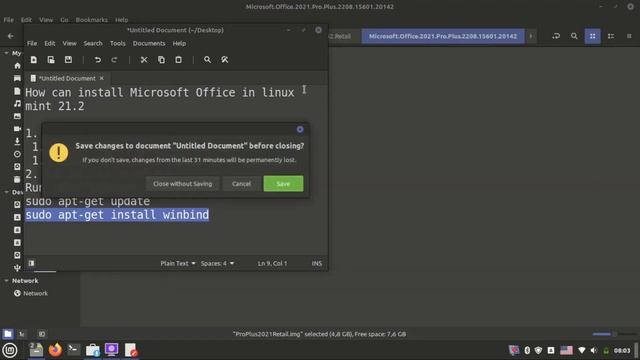Toggle the side pane icon in editor status bar
Viewport: 640px width, 360px height.
pos(31,263)
